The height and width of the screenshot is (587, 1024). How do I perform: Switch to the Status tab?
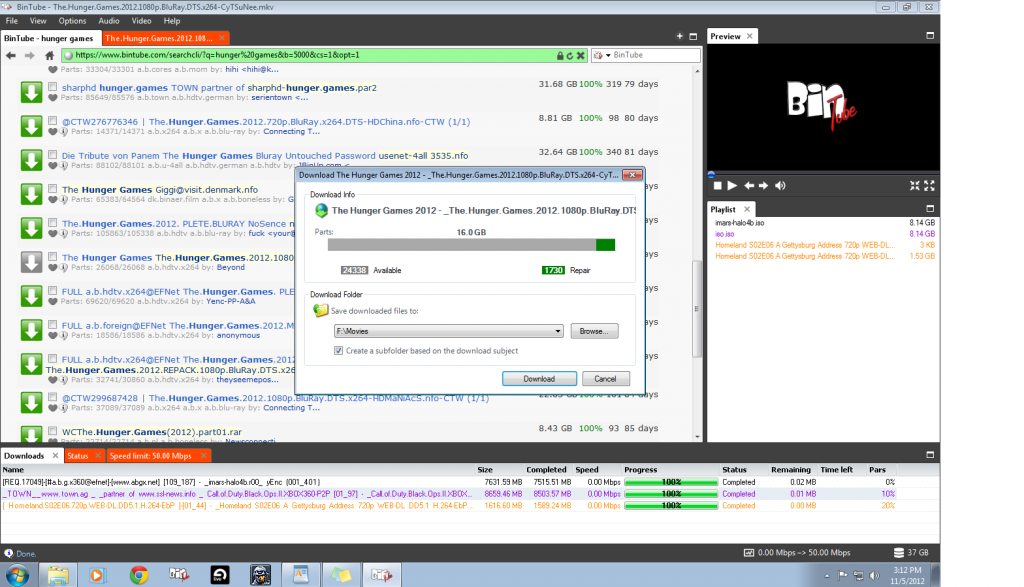(x=78, y=456)
